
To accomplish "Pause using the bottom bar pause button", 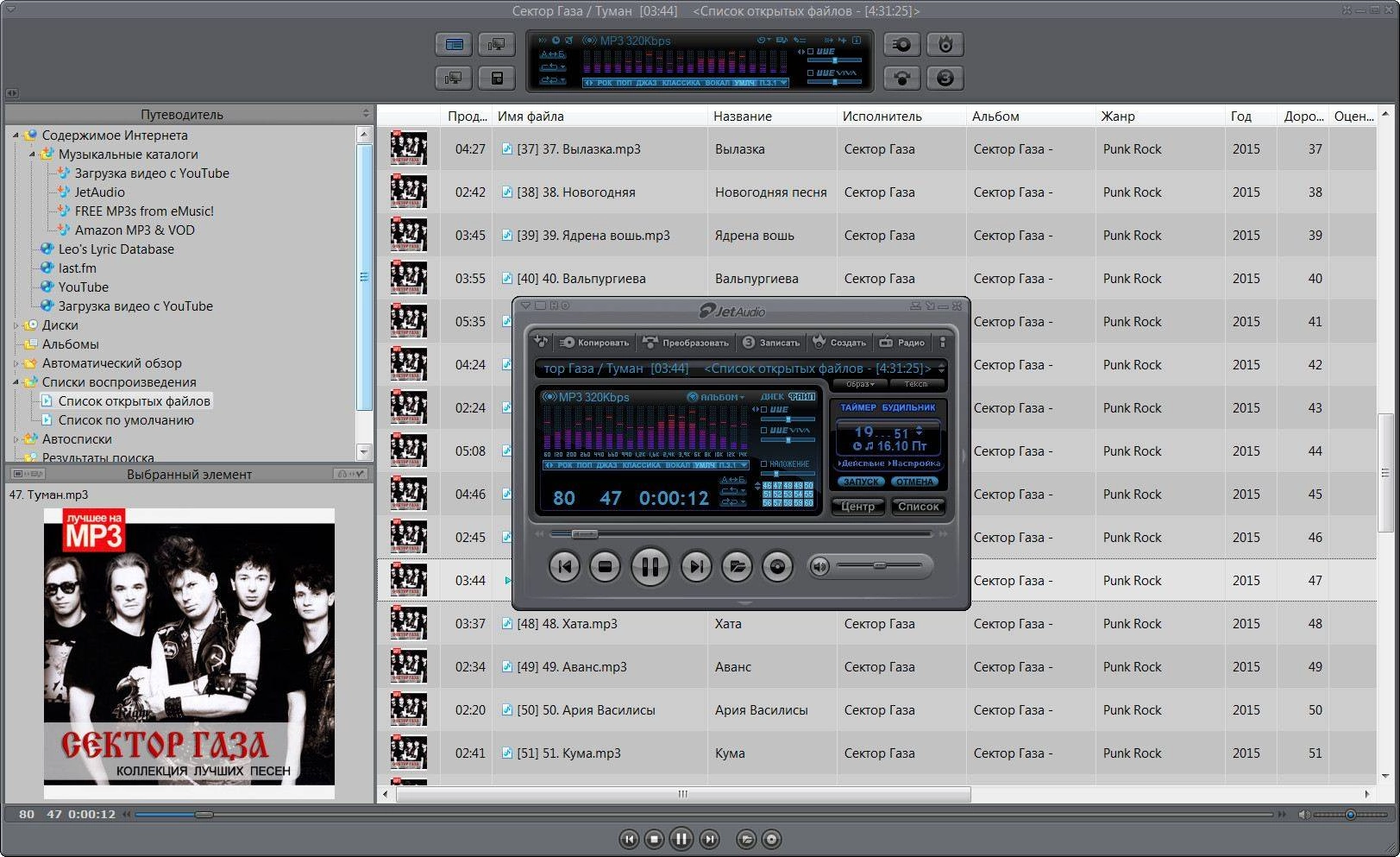I will tap(681, 839).
